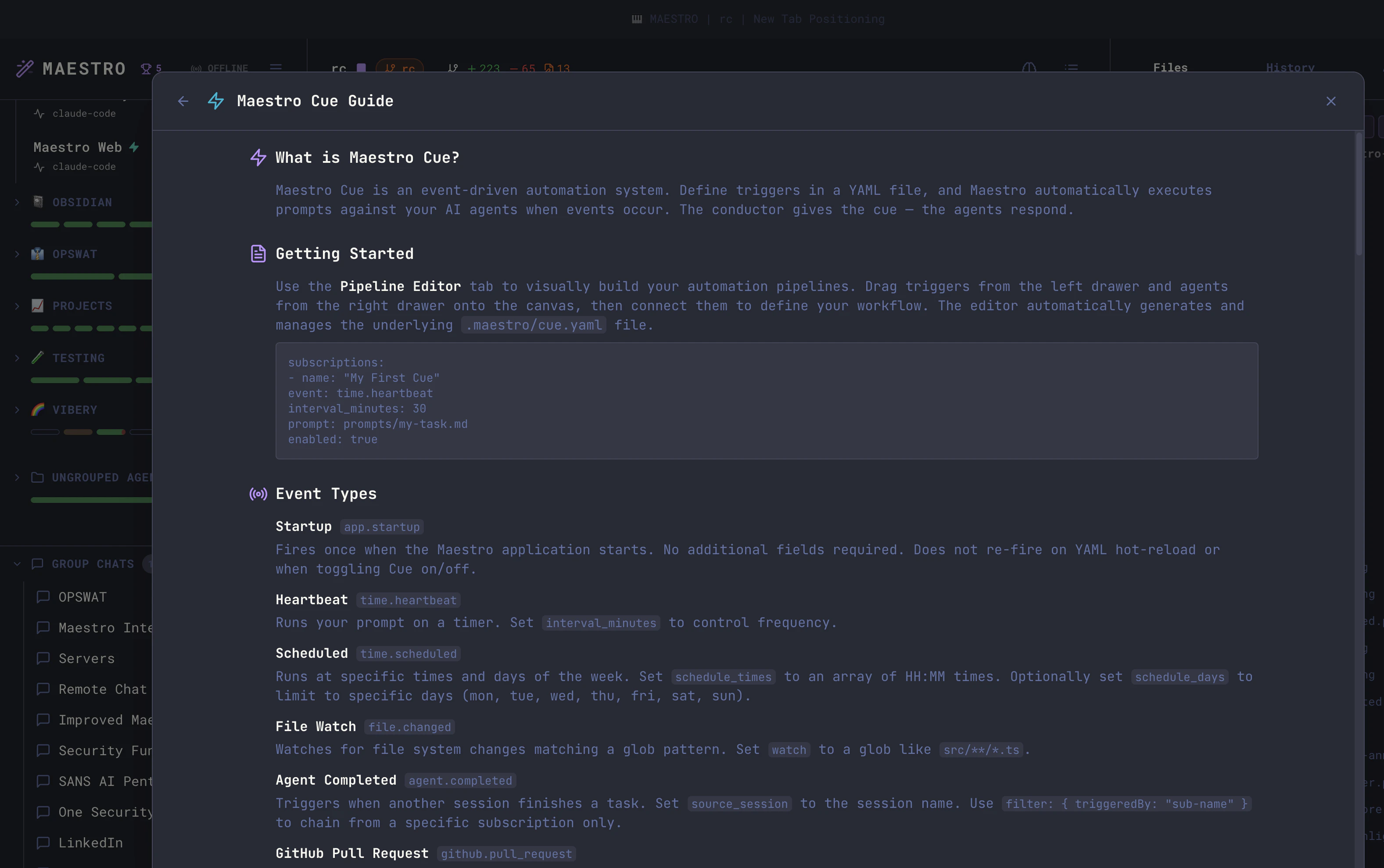Screen dimensions: 1384x868
Task: Click the OPSWAT agent group emoji icon
Action: pos(38,254)
